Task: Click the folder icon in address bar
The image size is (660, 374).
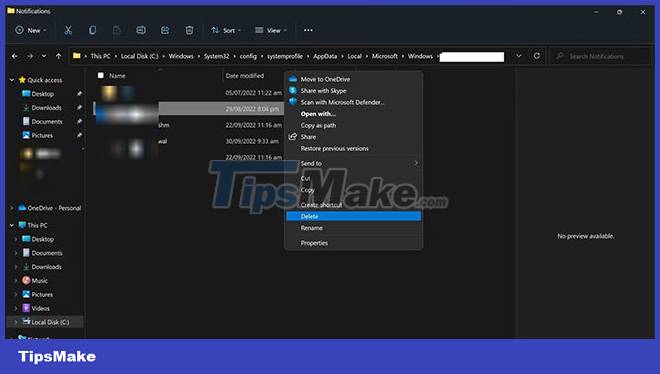Action: pyautogui.click(x=77, y=56)
